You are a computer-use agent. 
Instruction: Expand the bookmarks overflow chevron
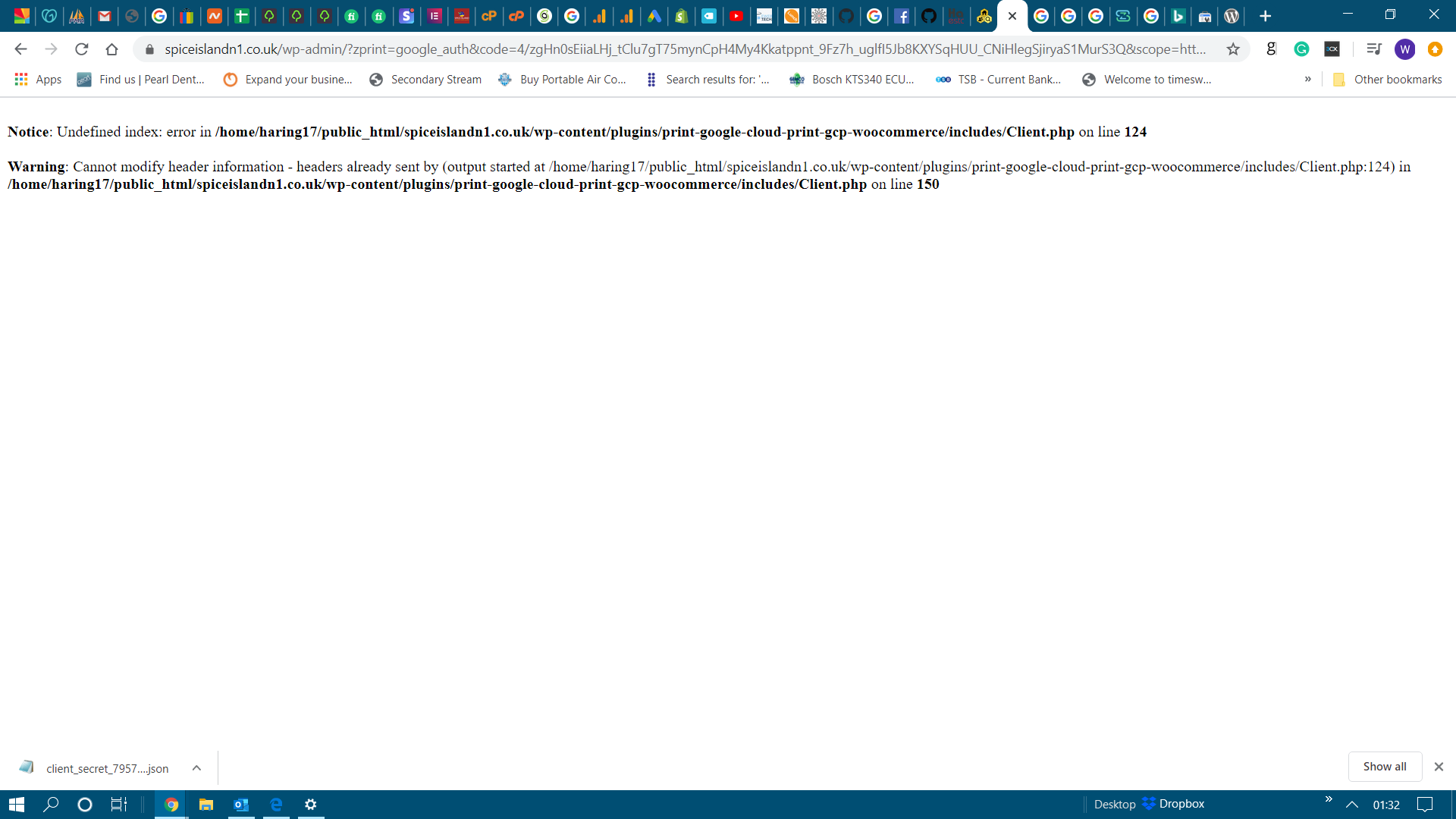(1308, 79)
